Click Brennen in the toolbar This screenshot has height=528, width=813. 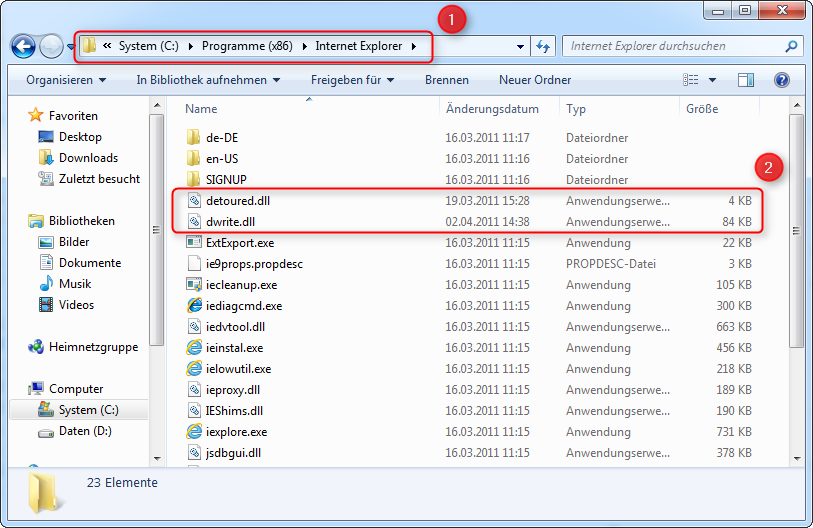point(446,80)
